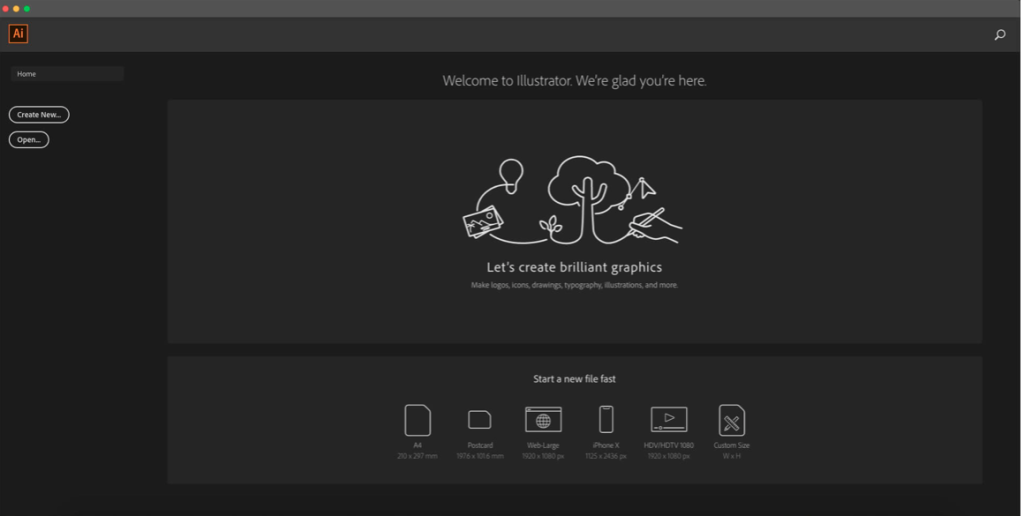Click the Create New... button
This screenshot has height=516, width=1024.
(39, 114)
